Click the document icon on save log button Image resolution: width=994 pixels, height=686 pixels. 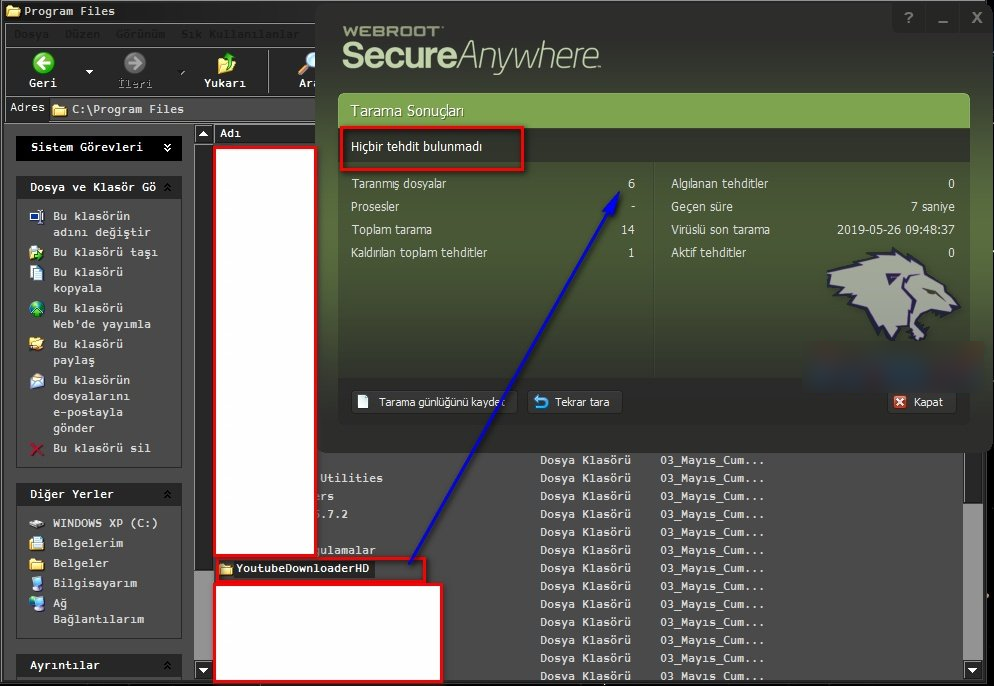coord(363,402)
